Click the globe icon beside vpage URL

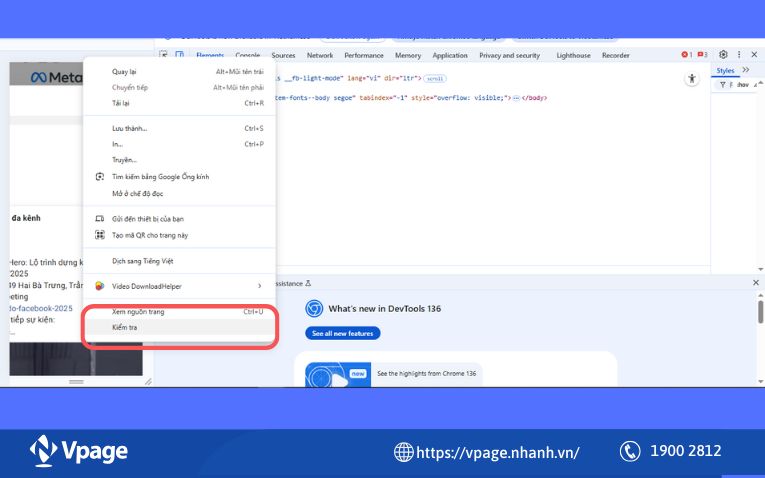click(403, 452)
